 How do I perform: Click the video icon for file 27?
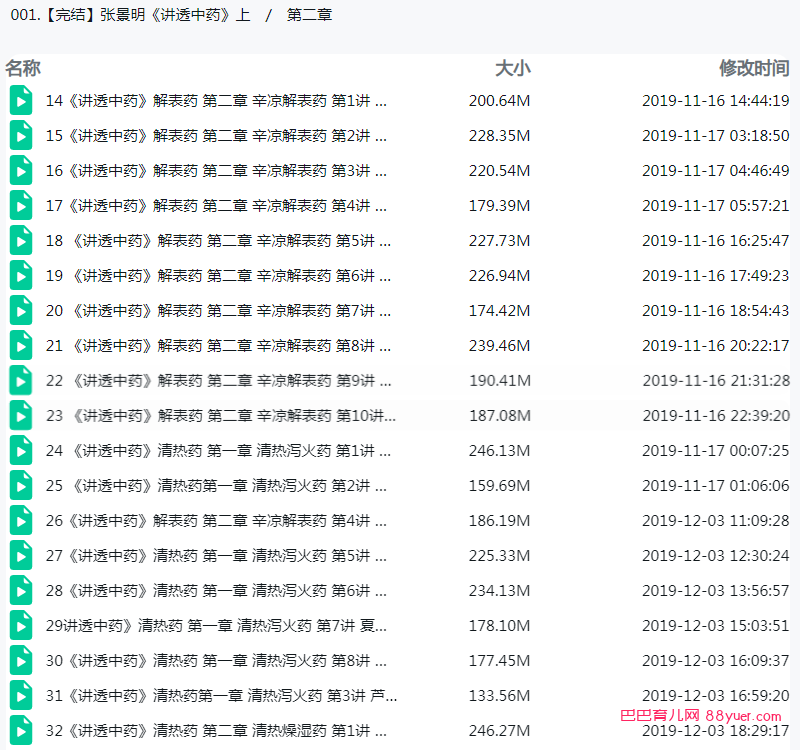pyautogui.click(x=21, y=556)
